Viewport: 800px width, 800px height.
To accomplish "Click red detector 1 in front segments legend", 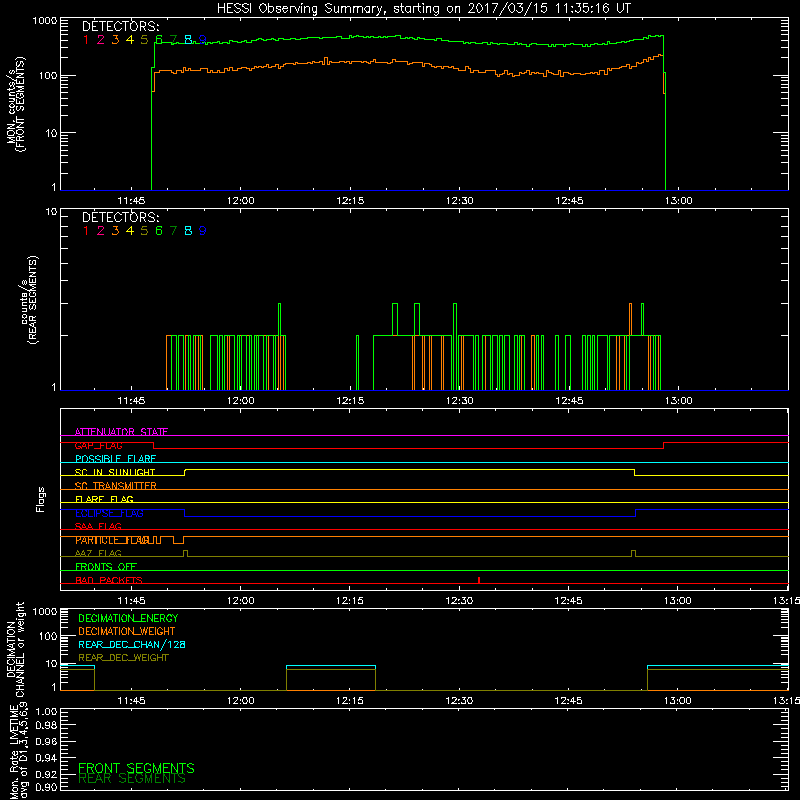I will (x=86, y=39).
